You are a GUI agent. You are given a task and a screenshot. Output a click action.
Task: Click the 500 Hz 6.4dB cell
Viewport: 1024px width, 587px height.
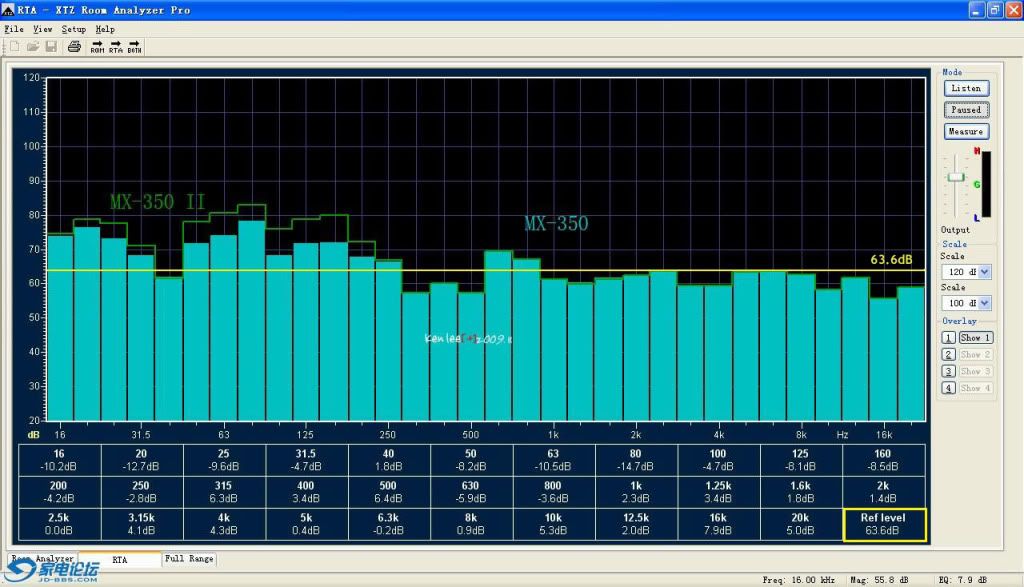click(389, 492)
